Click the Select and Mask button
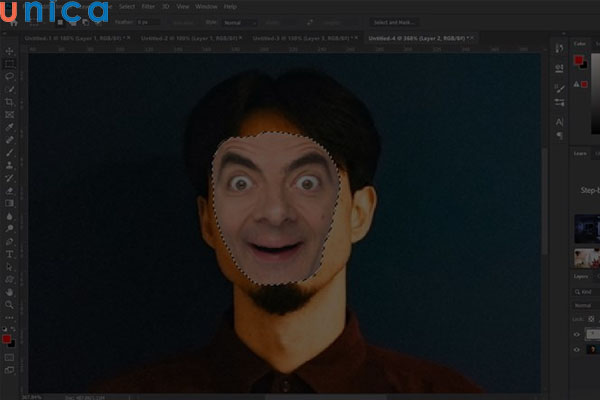 tap(395, 21)
